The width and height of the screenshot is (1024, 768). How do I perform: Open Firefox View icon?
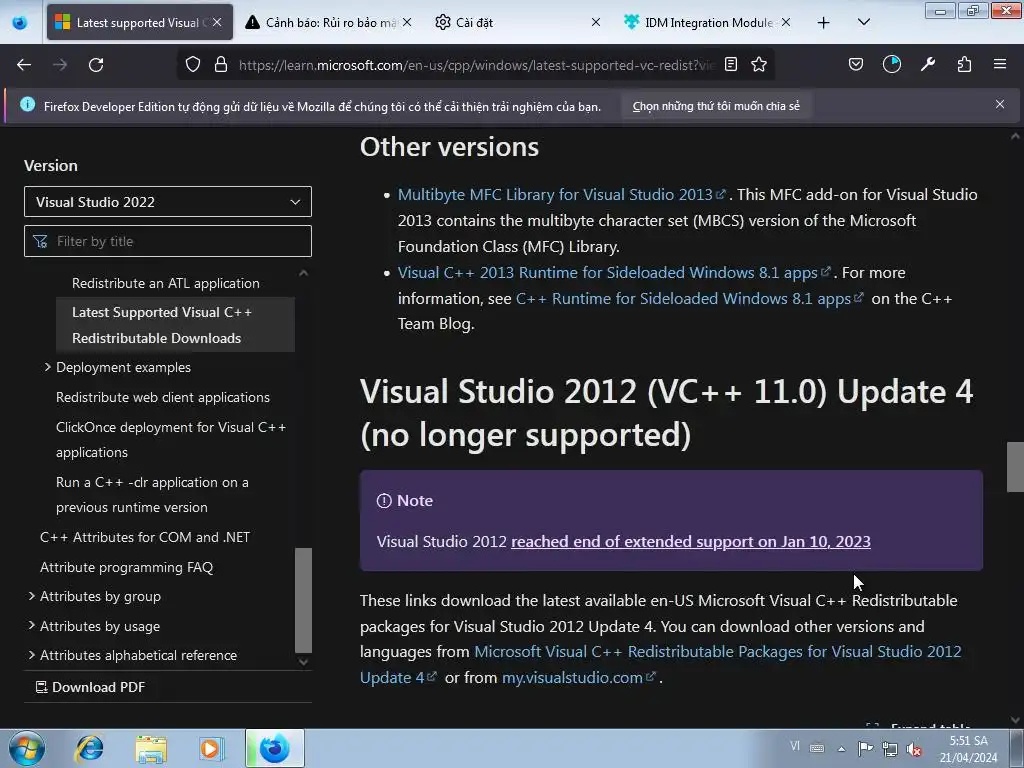click(x=20, y=23)
